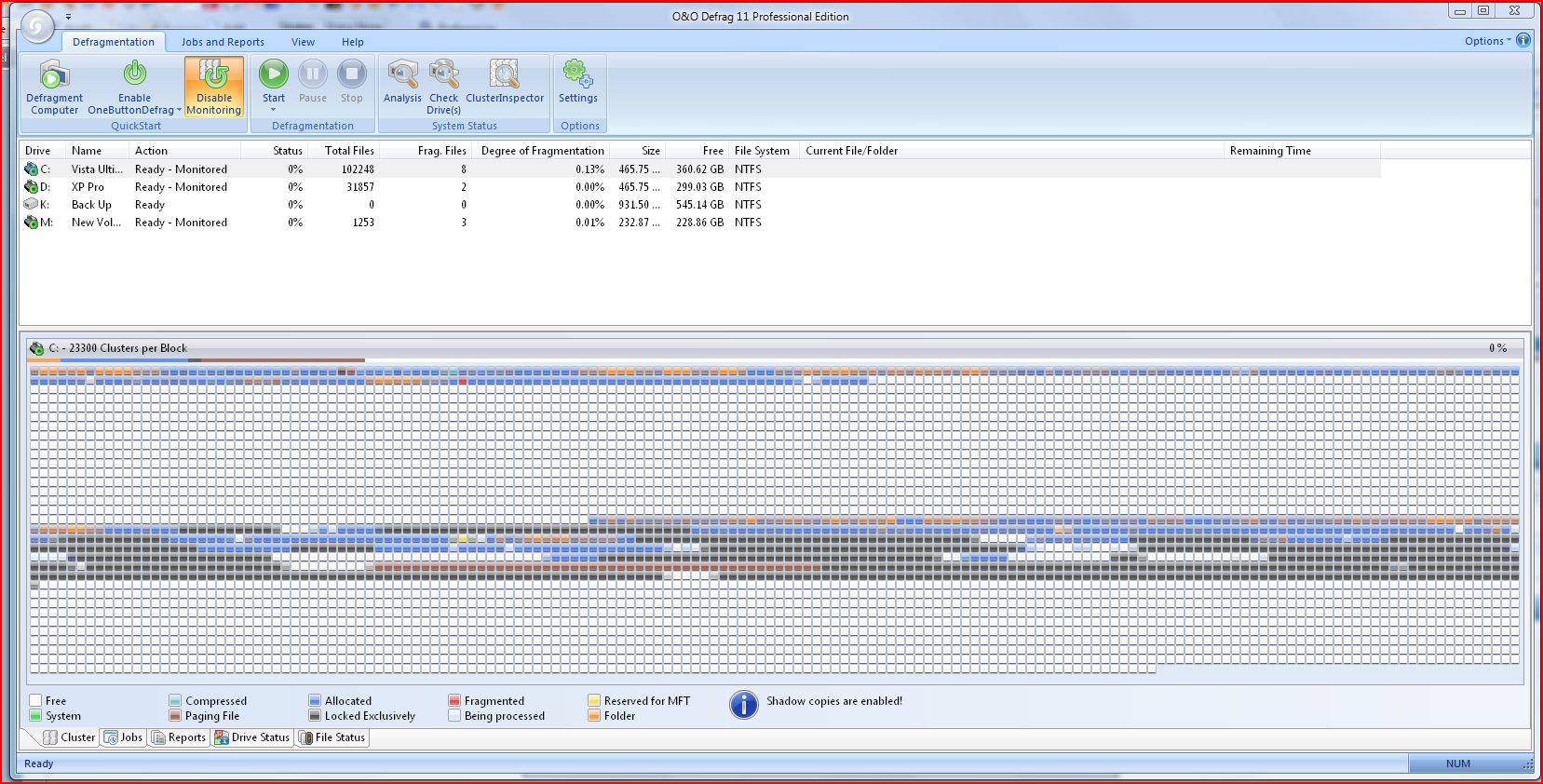Sort by the File System column header
1543x784 pixels.
(765, 151)
